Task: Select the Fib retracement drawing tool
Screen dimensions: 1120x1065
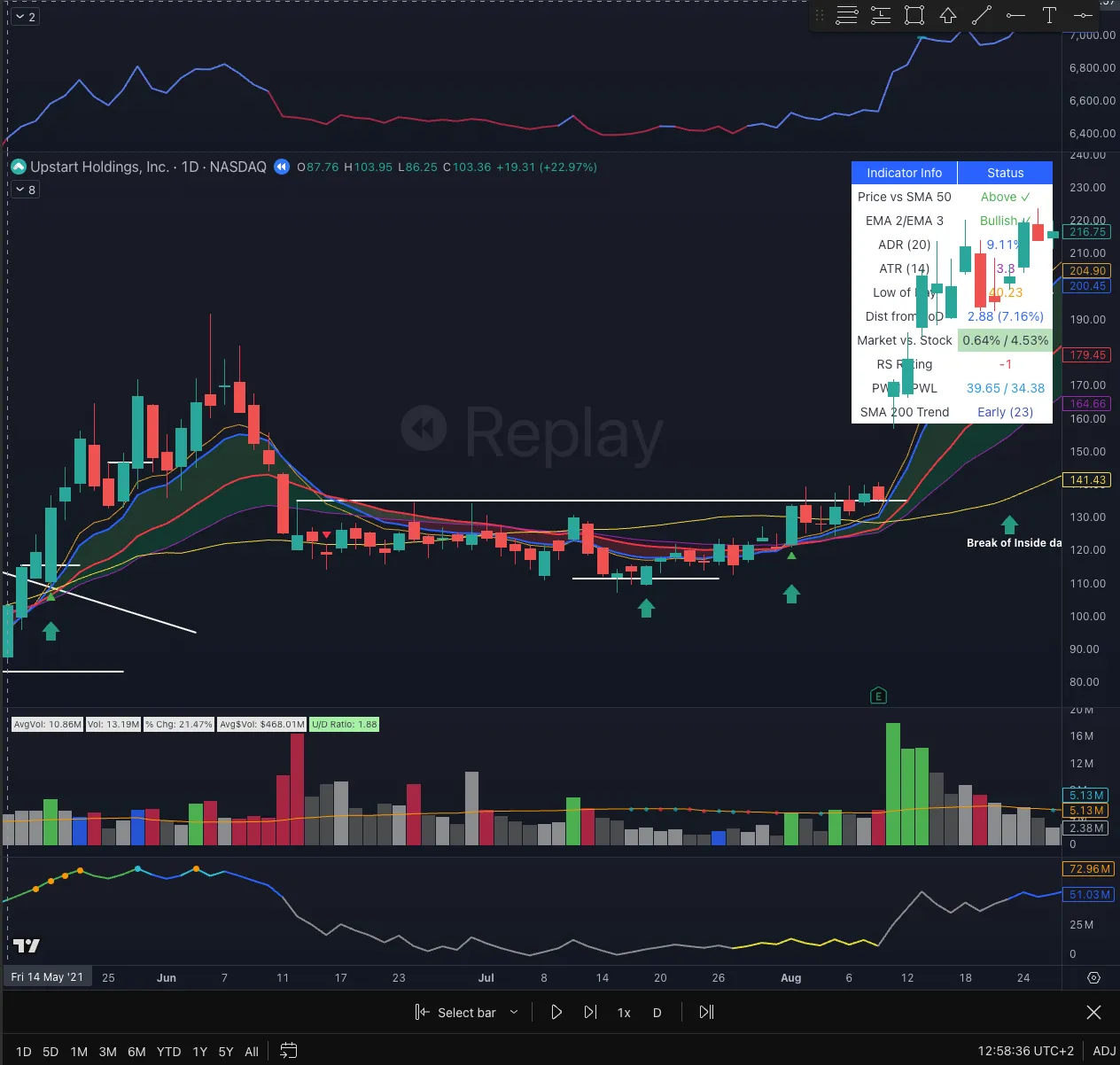Action: pyautogui.click(x=847, y=15)
